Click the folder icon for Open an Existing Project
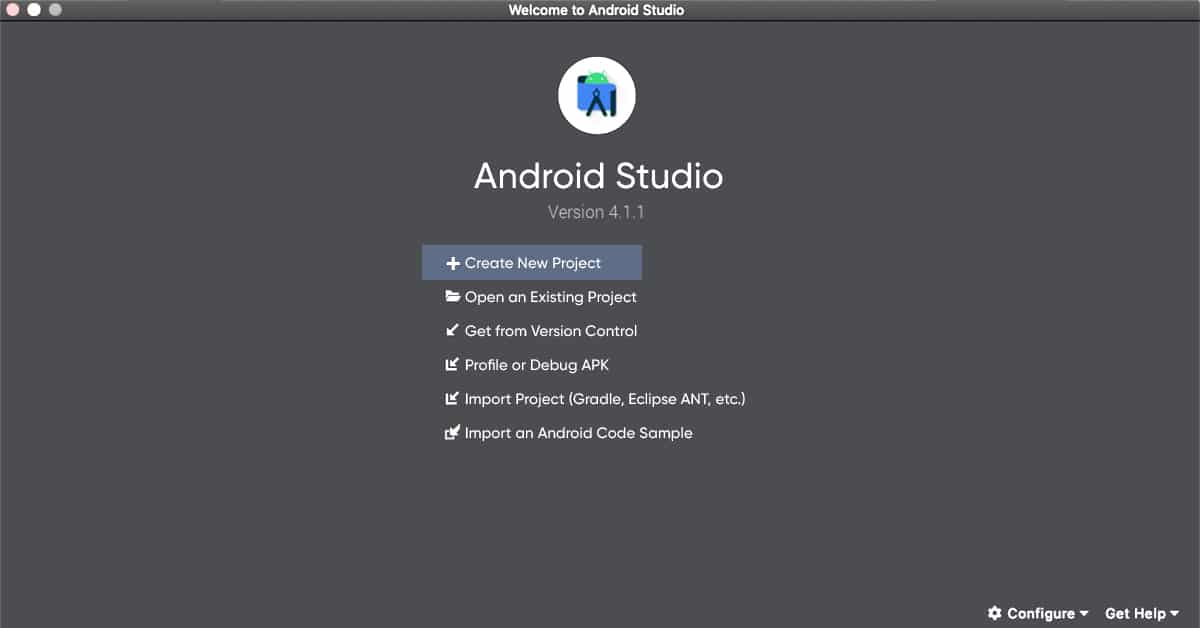 [x=452, y=297]
